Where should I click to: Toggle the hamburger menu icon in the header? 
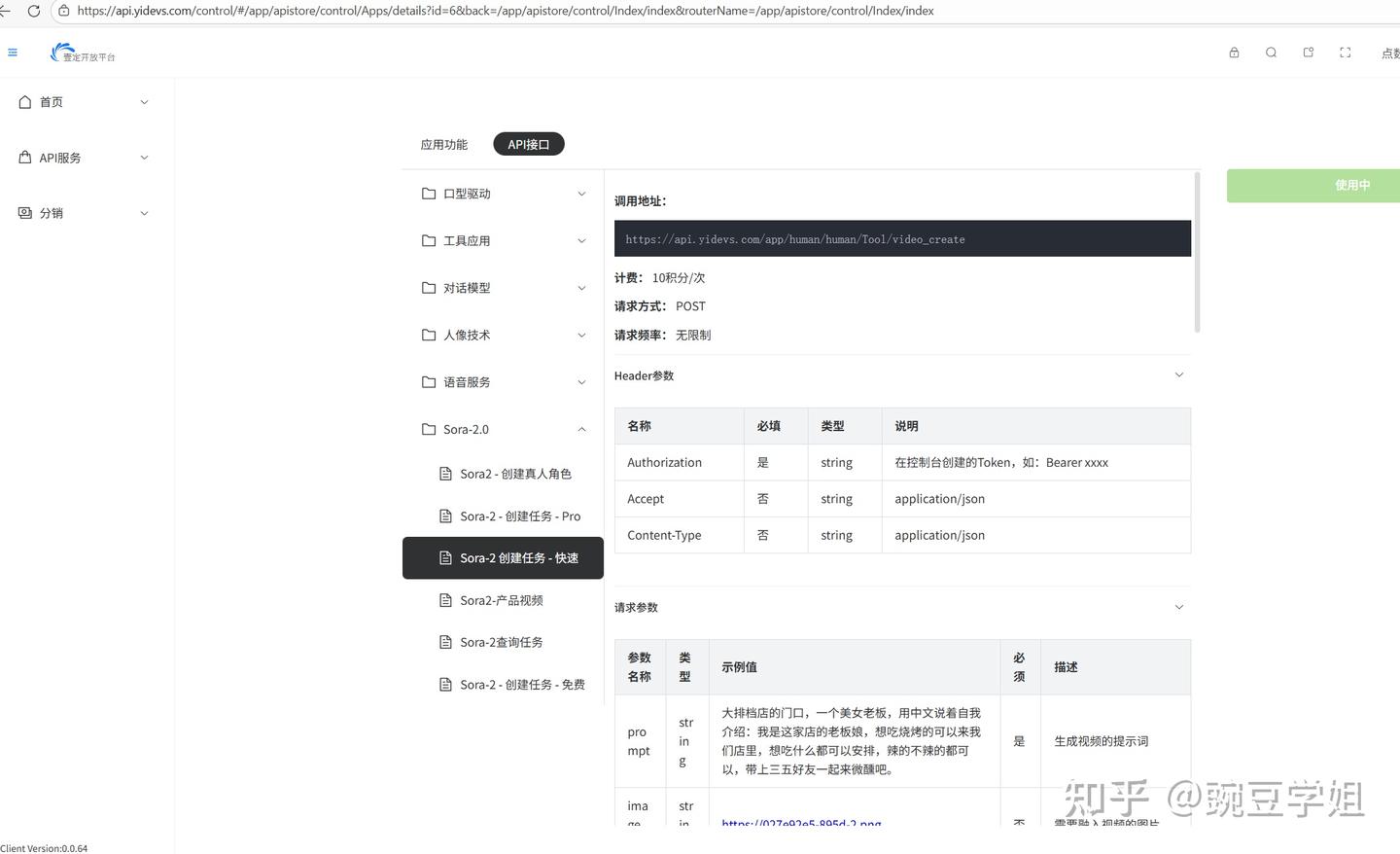pos(13,53)
